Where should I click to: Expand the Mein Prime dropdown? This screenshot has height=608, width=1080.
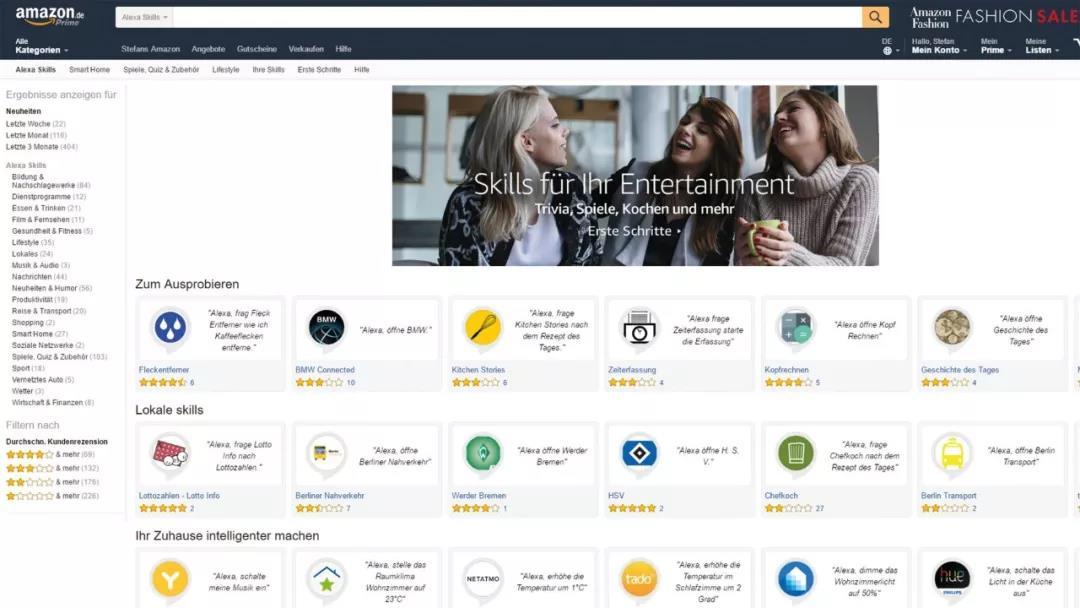tap(996, 46)
